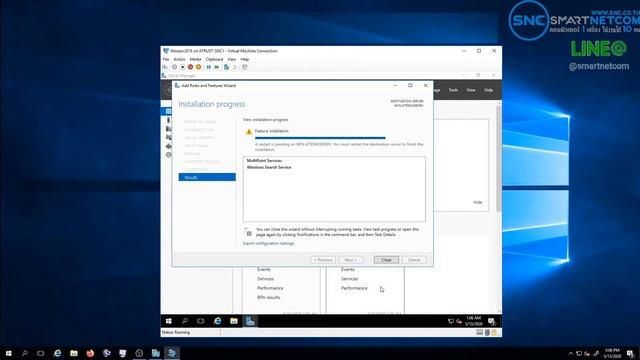Click the Checkpoint toolbar icon
This screenshot has width=640, height=360.
click(227, 67)
